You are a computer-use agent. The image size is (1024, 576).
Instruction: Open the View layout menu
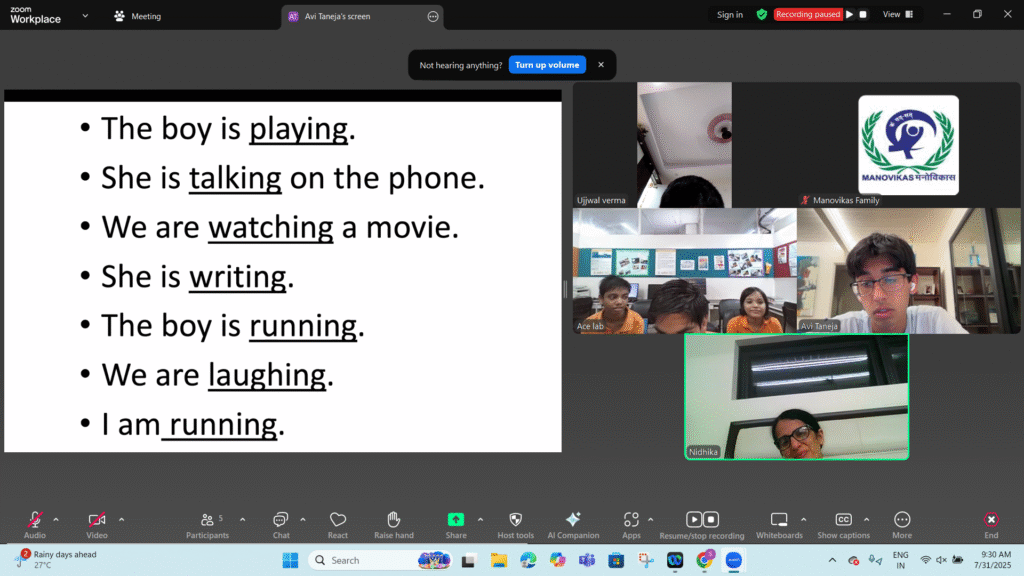click(897, 15)
